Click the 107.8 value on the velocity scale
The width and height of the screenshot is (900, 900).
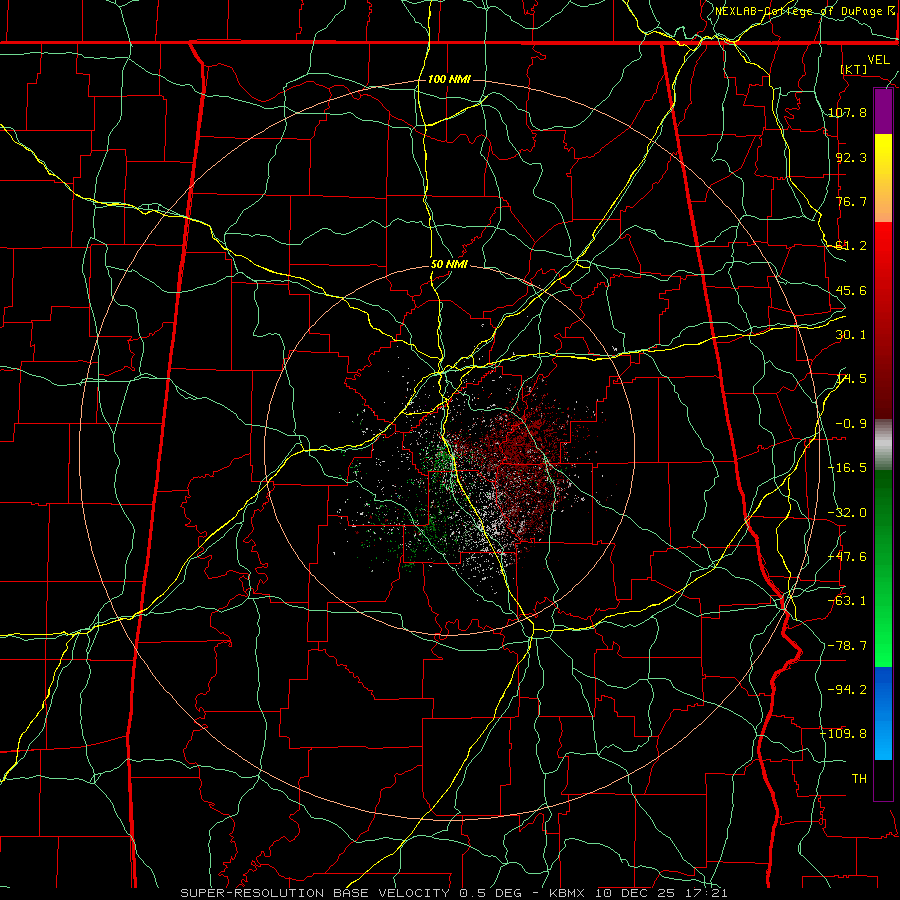pyautogui.click(x=847, y=112)
